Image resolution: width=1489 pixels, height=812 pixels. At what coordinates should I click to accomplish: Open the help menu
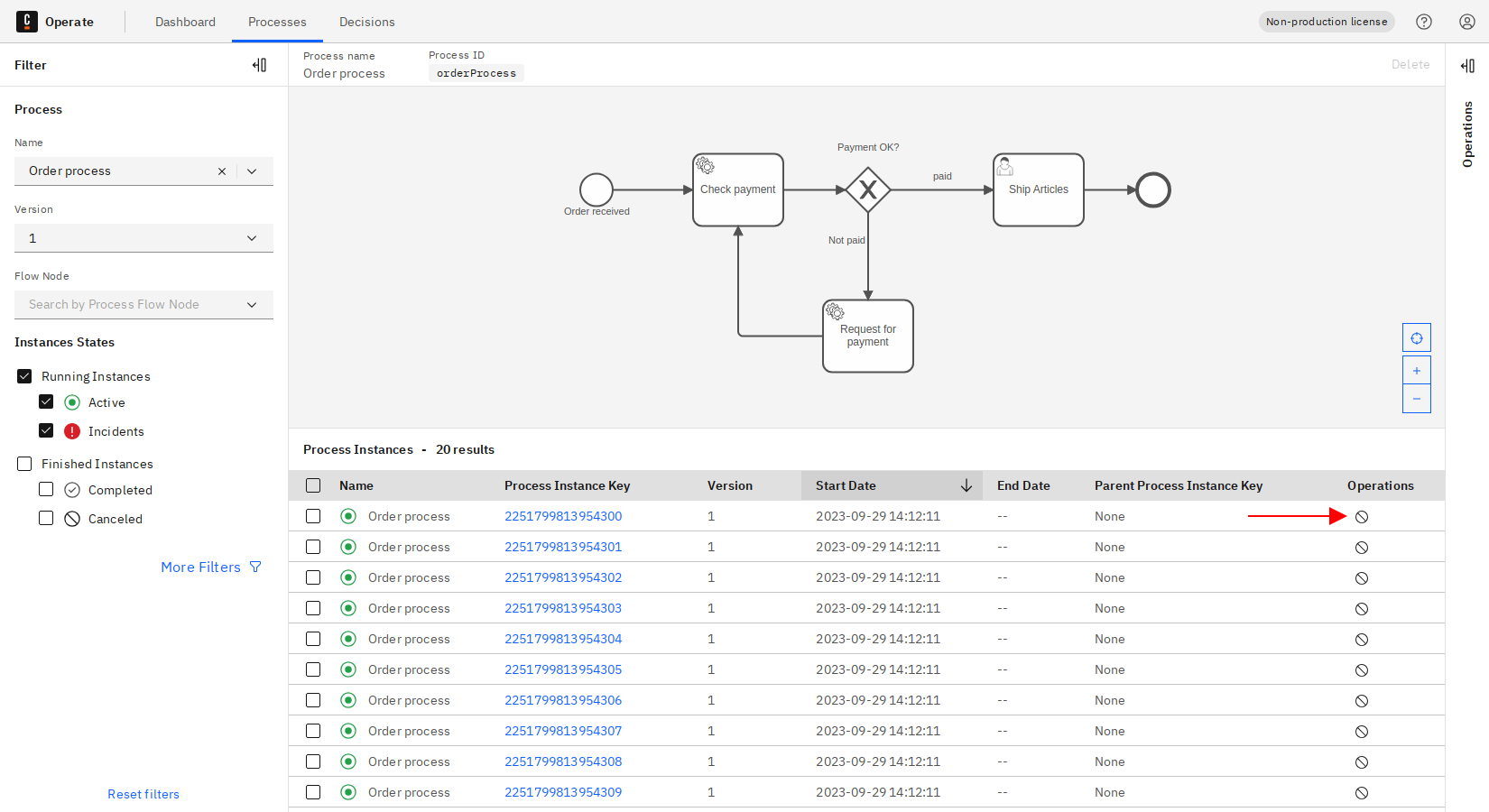tap(1424, 21)
